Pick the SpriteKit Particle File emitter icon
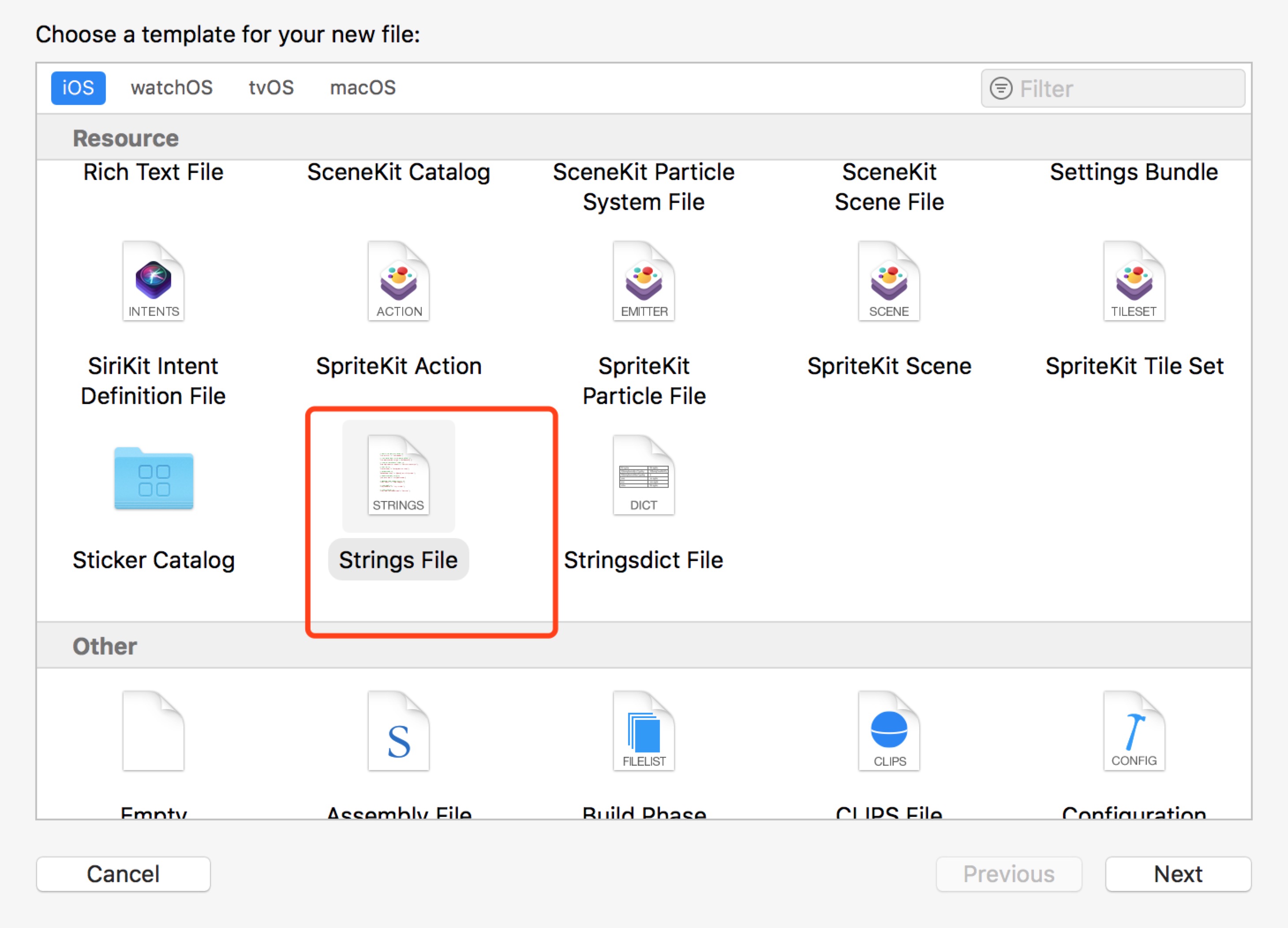The image size is (1288, 928). click(x=644, y=282)
